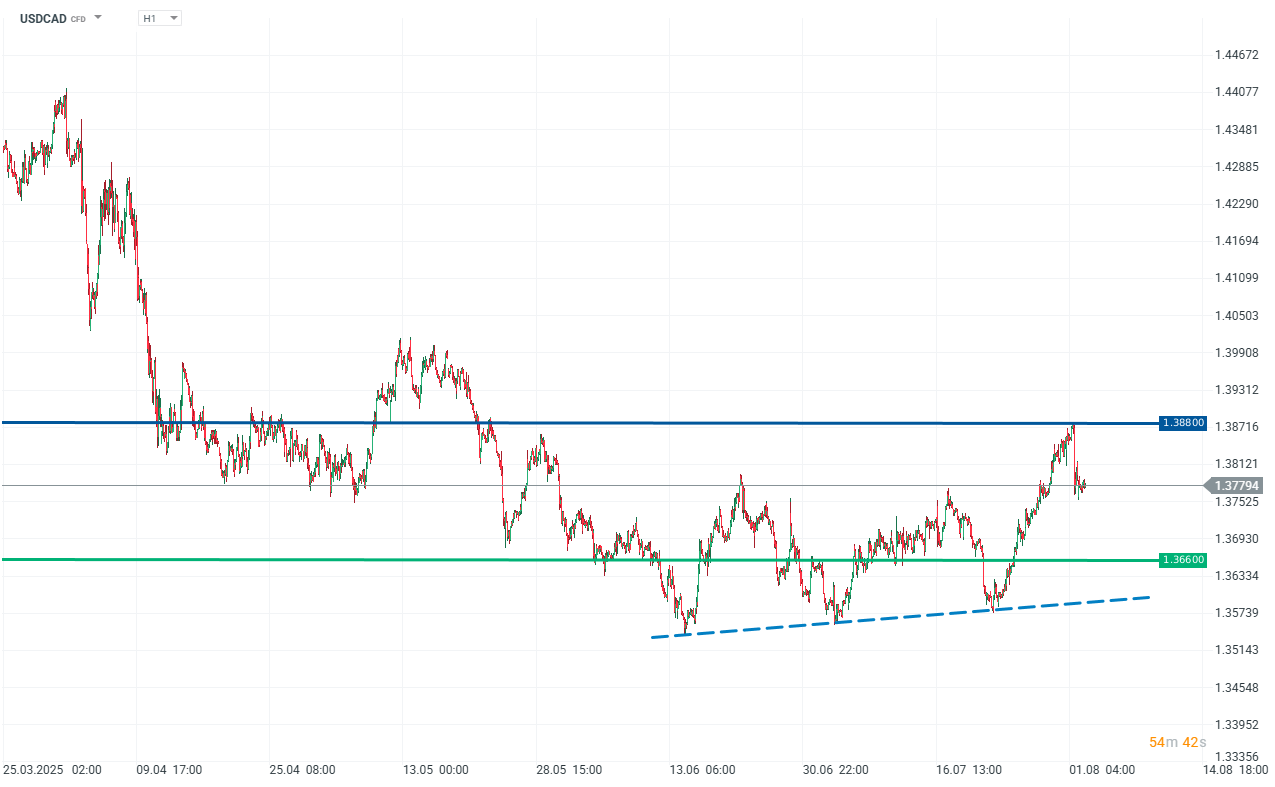Click the 13.05 00:00 time label
The height and width of the screenshot is (787, 1275).
[x=436, y=771]
